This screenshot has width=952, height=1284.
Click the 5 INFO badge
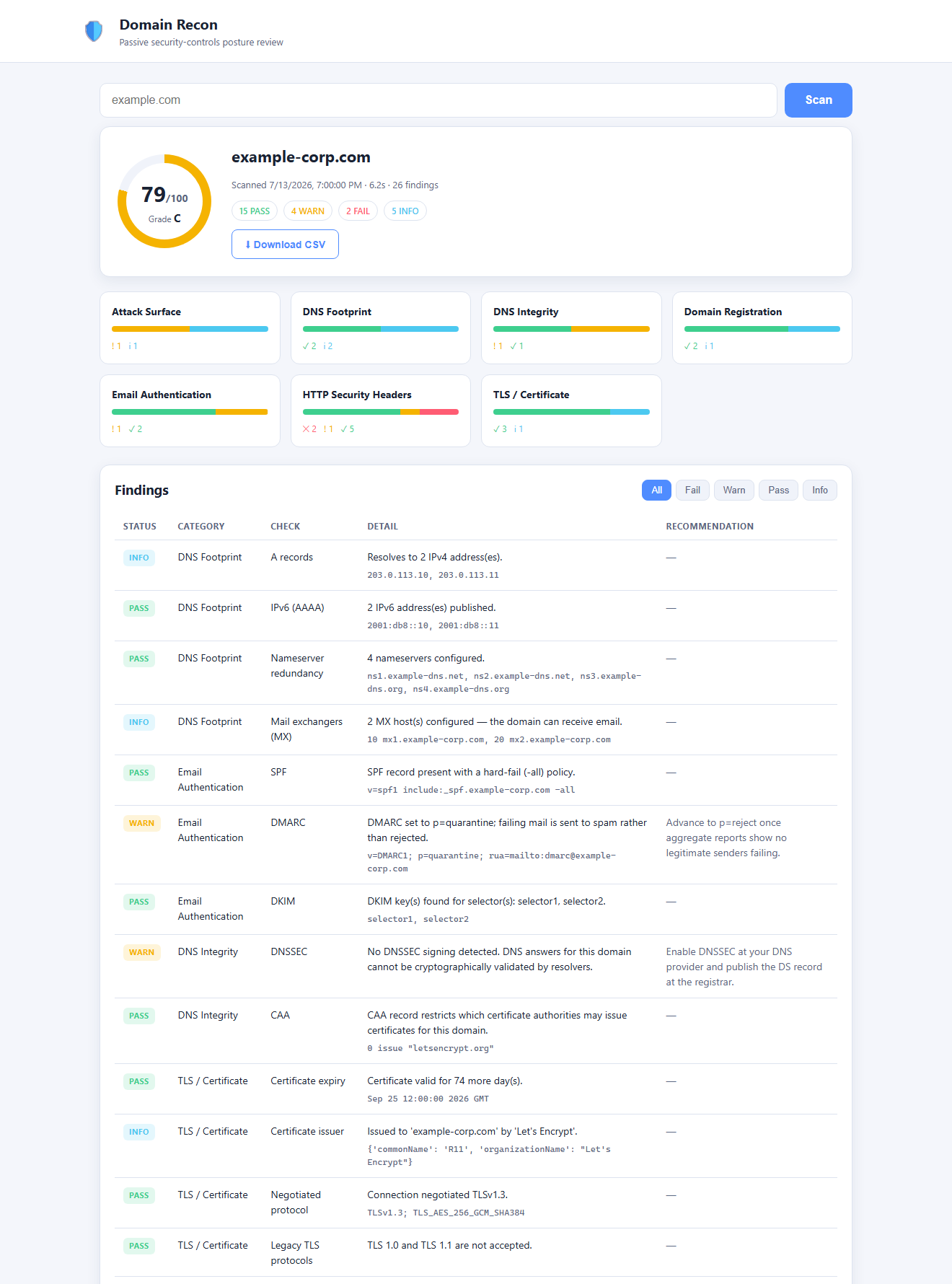[x=405, y=211]
